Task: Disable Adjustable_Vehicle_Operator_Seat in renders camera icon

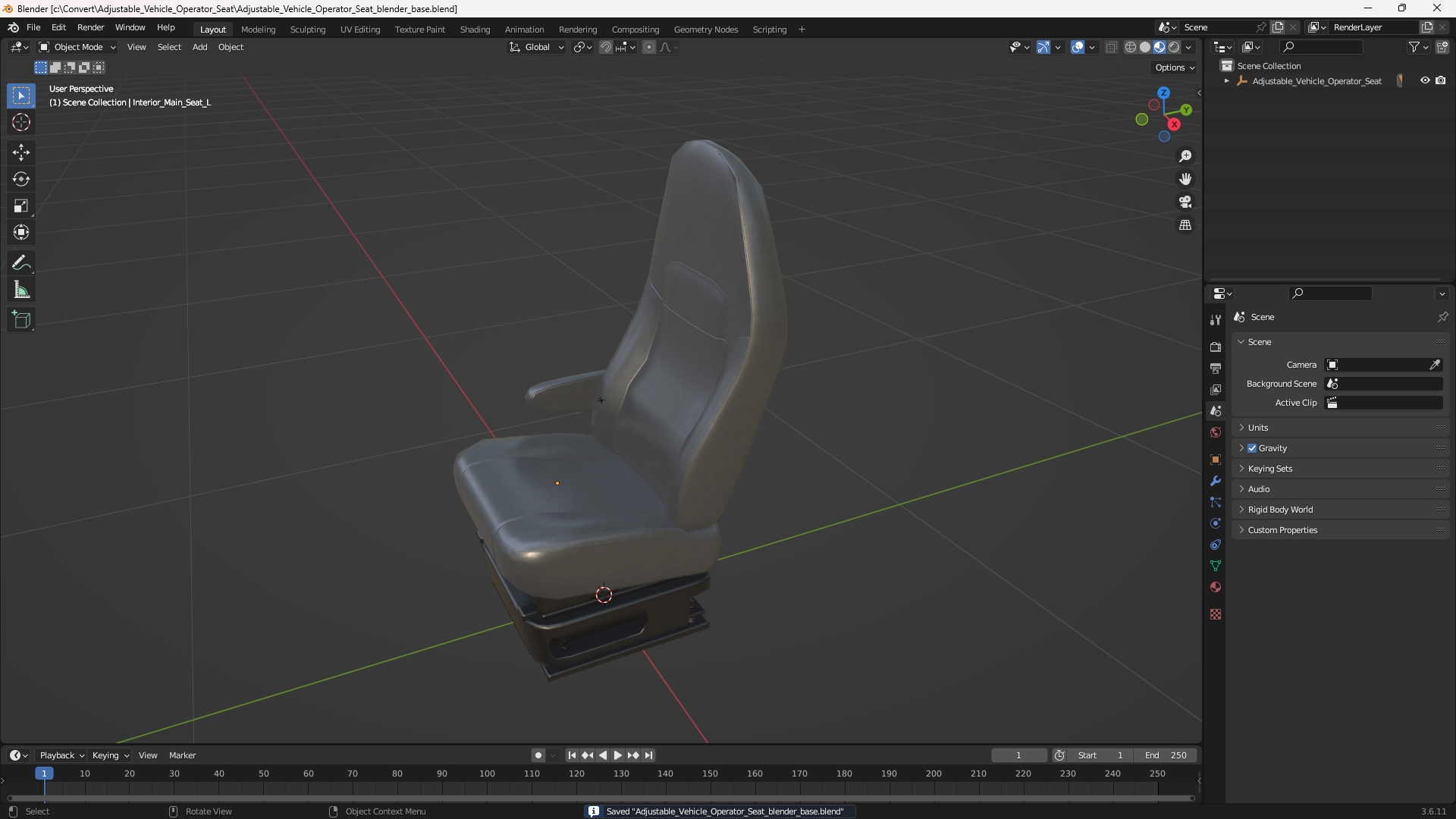Action: [x=1441, y=80]
